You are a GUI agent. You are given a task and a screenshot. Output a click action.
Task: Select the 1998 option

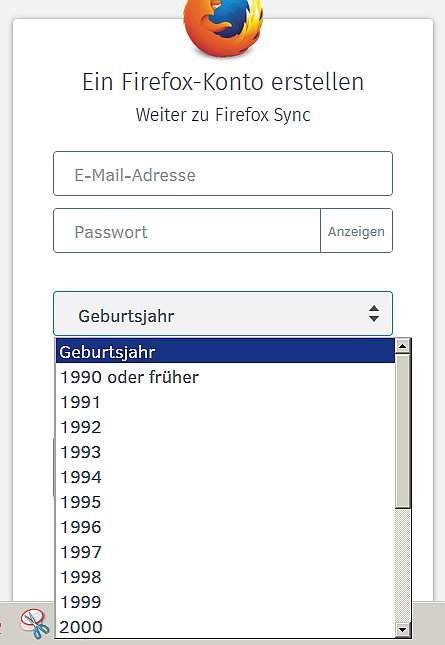click(x=225, y=577)
